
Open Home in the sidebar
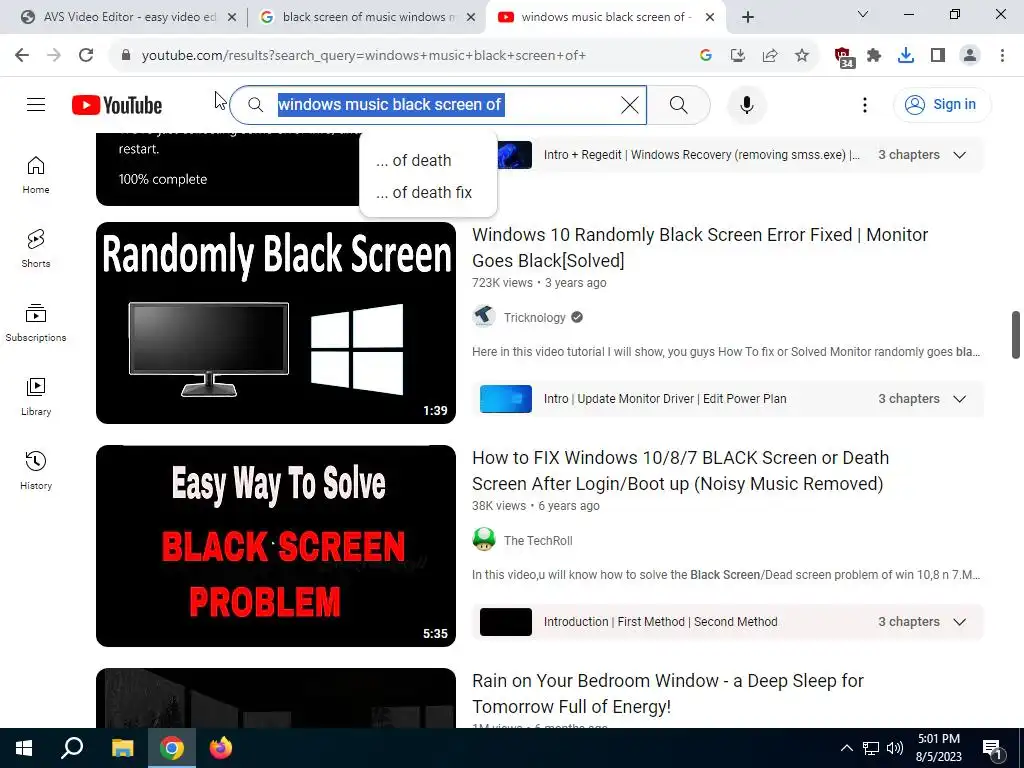36,175
